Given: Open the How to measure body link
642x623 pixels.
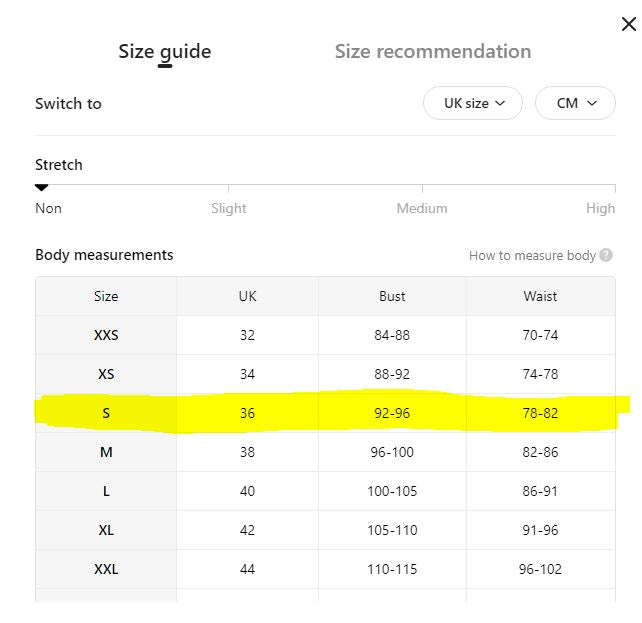Looking at the screenshot, I should 532,255.
